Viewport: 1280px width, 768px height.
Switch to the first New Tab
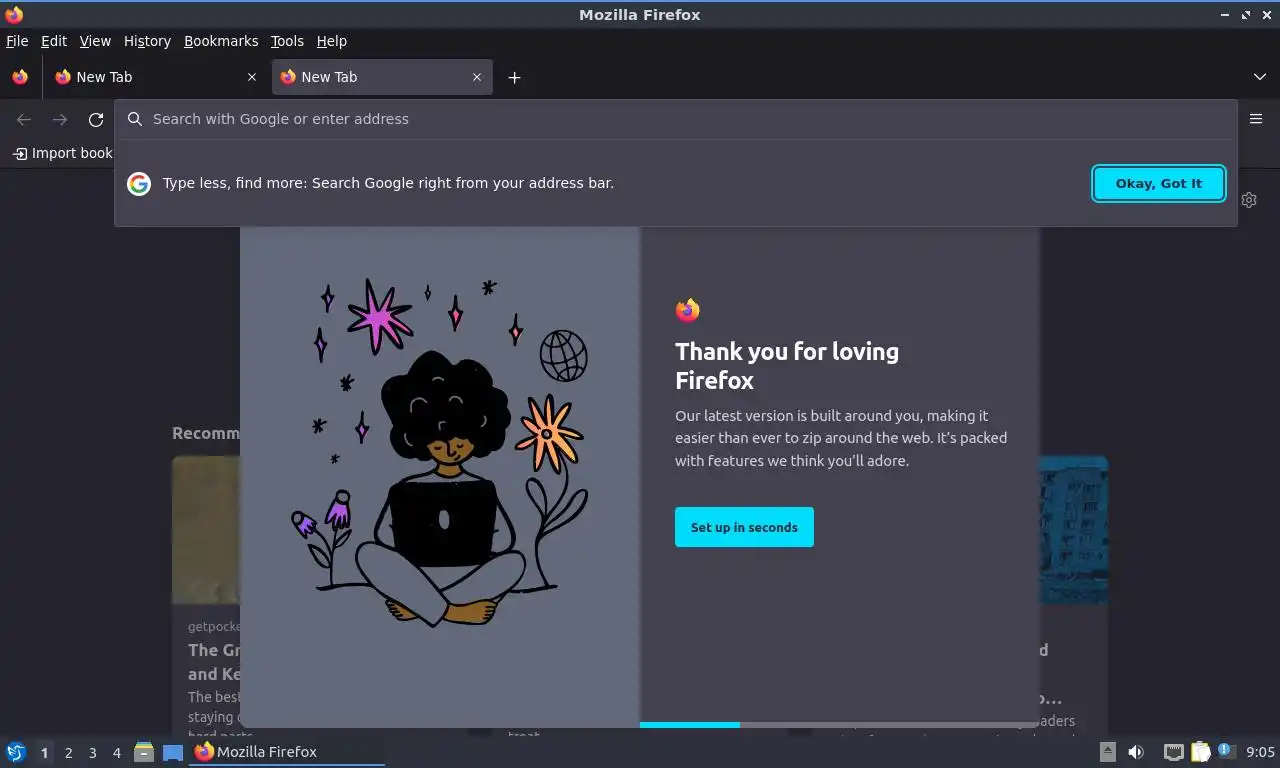(x=155, y=77)
